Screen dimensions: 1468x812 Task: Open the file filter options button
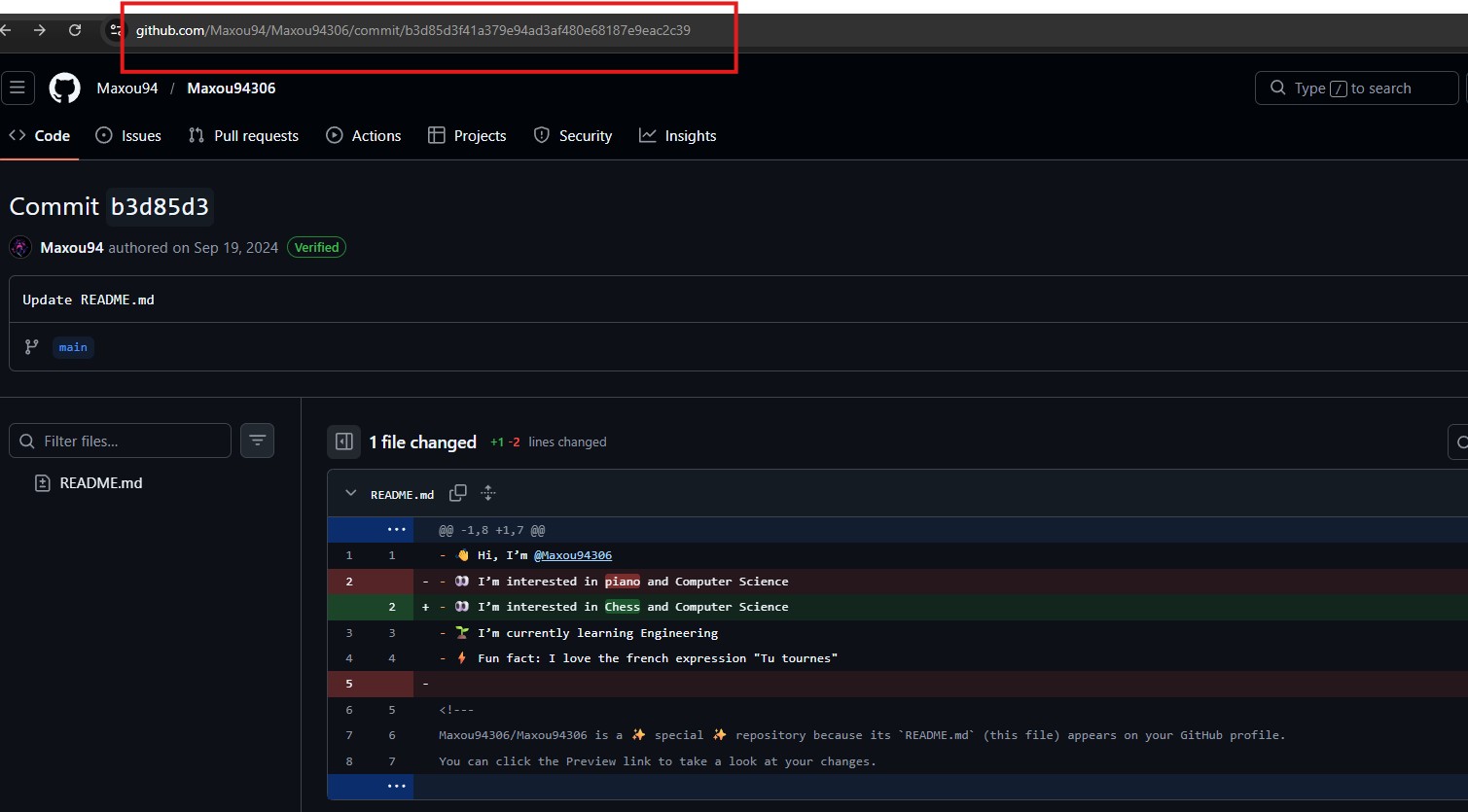(257, 441)
